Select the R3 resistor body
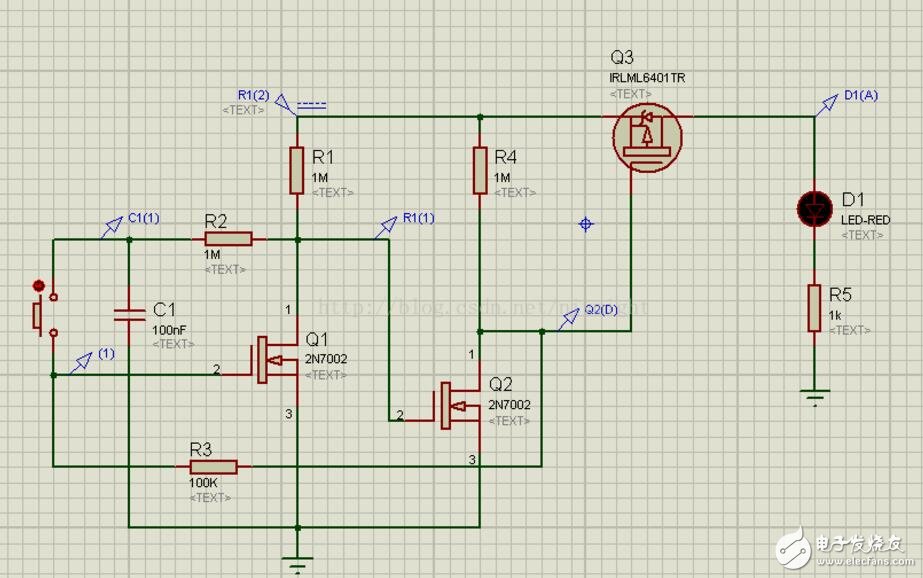The height and width of the screenshot is (578, 923). tap(213, 467)
